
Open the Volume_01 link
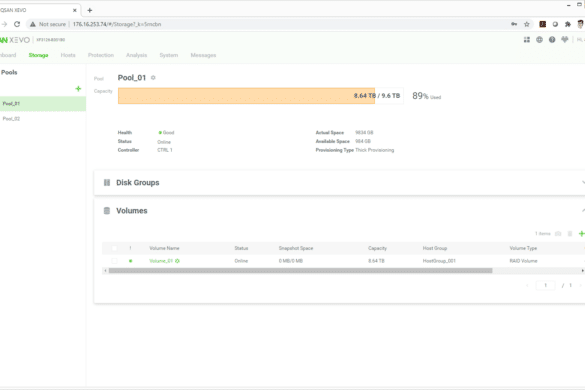(x=161, y=261)
